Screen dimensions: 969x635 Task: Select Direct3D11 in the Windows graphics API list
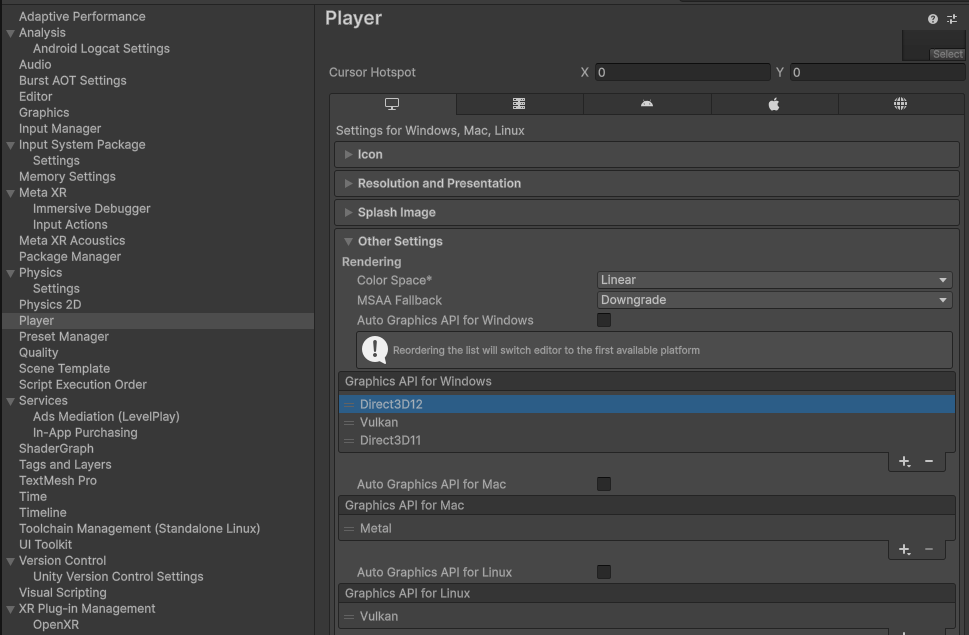[x=647, y=440]
